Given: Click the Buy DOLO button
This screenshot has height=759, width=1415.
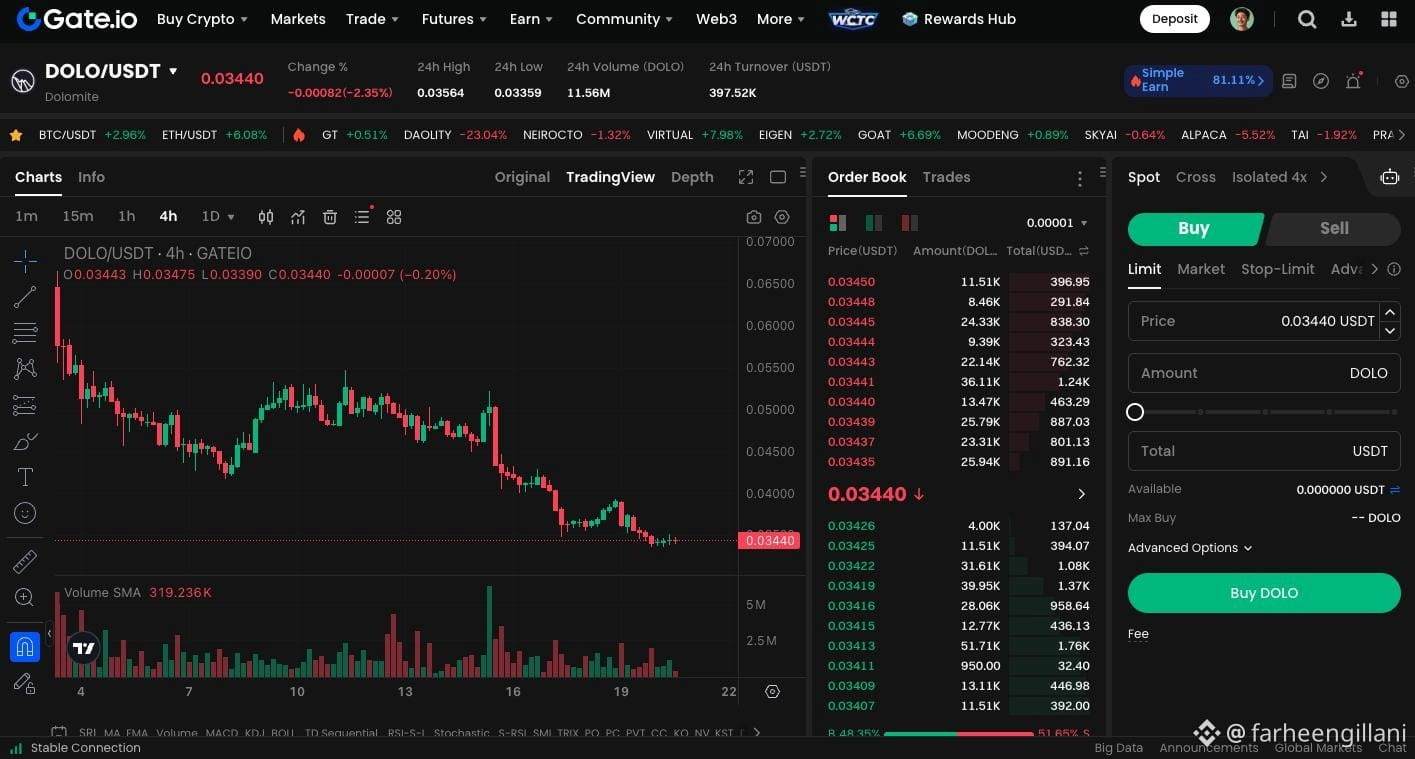Looking at the screenshot, I should coord(1264,593).
